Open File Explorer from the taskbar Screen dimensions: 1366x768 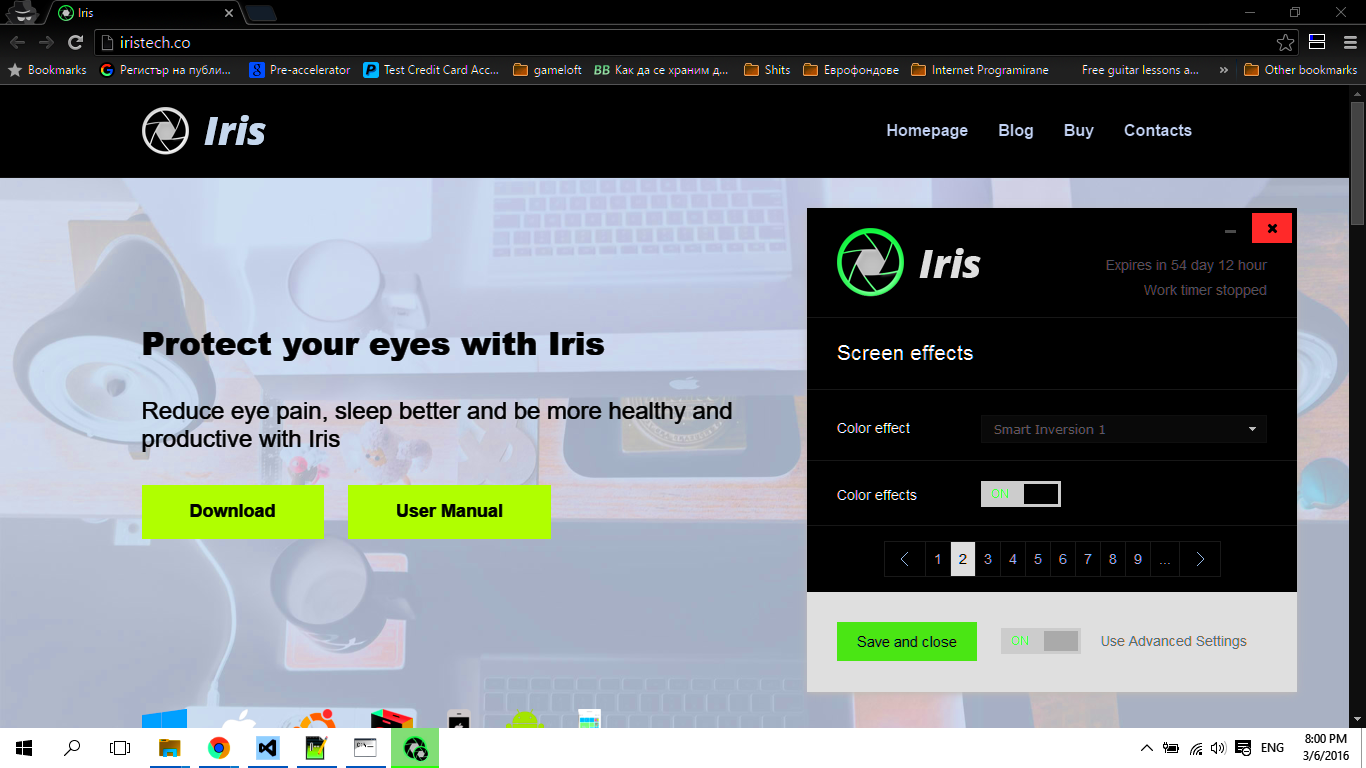click(x=170, y=747)
